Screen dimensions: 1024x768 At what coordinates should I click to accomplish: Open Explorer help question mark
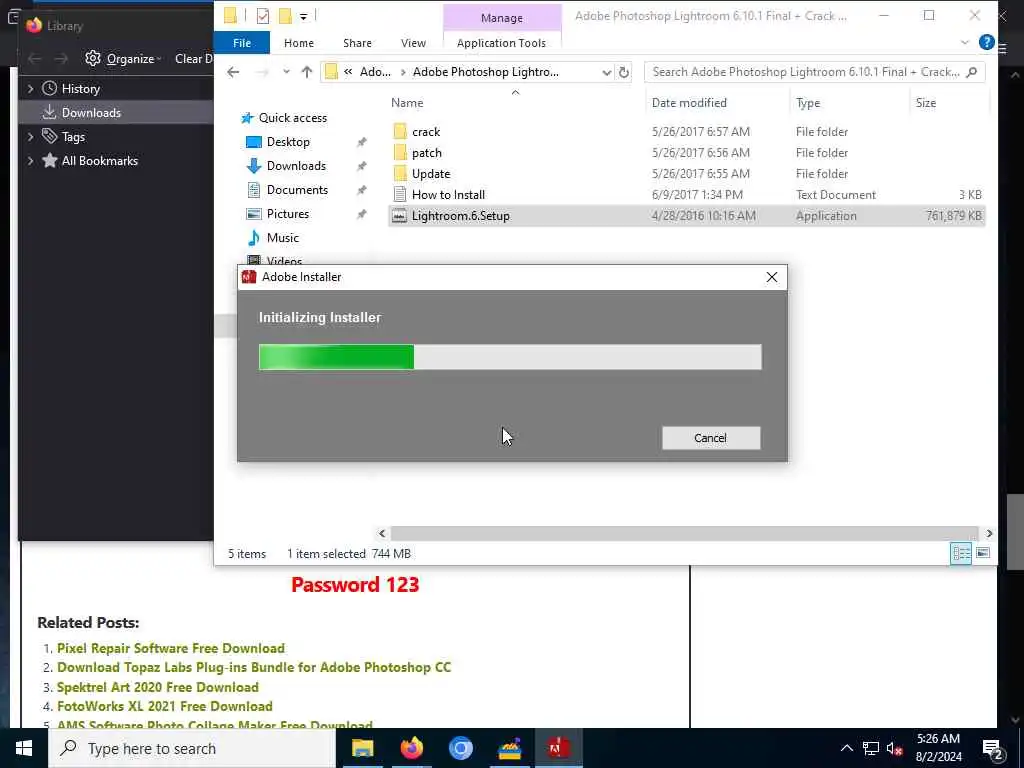(986, 42)
